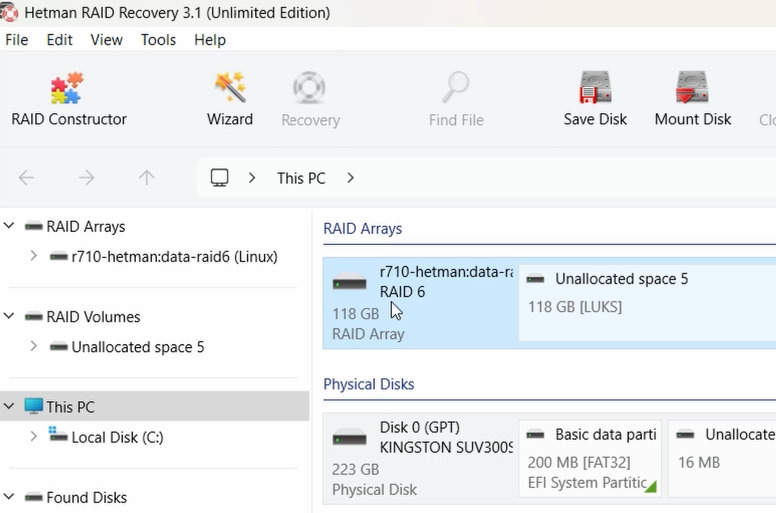Click Unallocated space 5 partition icon

coord(535,279)
